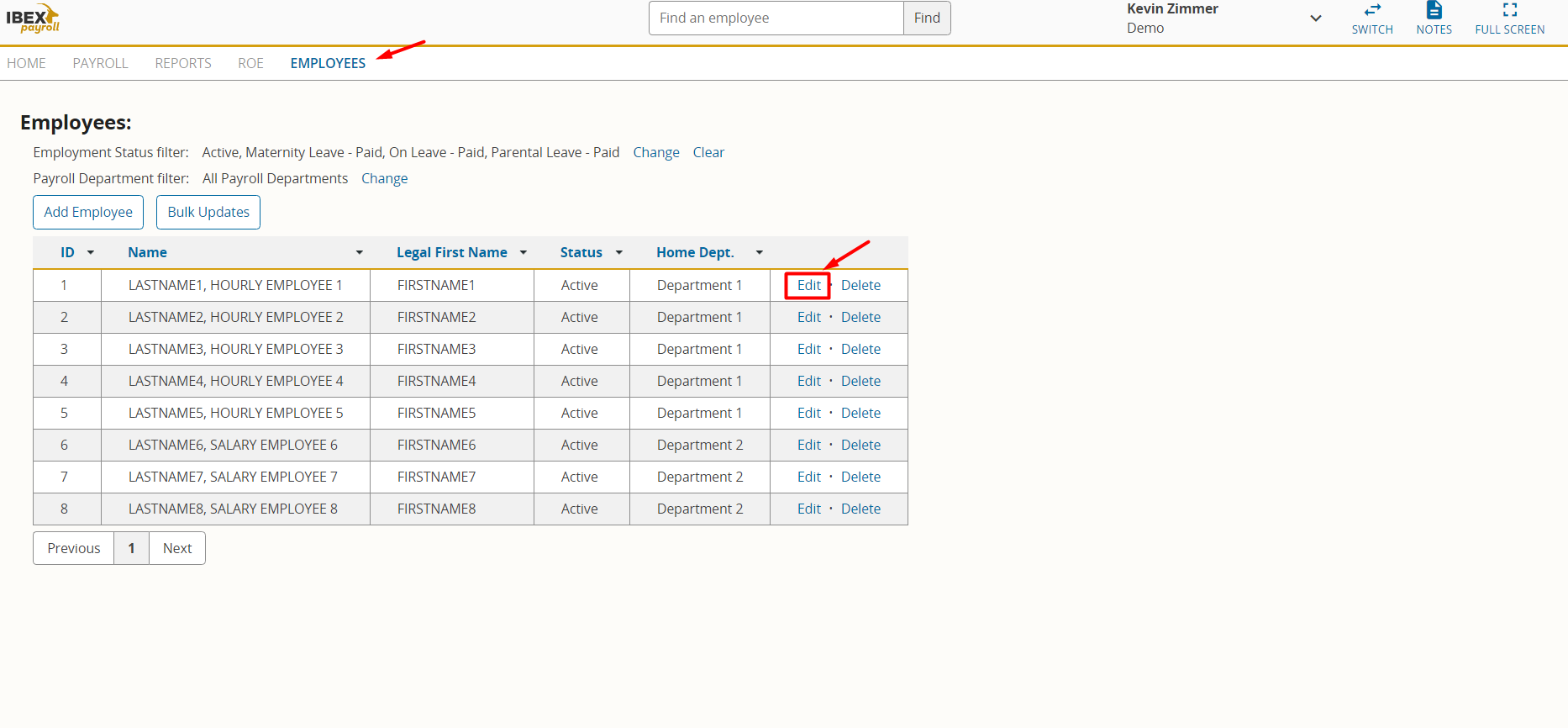Delete Hourly Employee 1
1568x728 pixels.
(861, 285)
